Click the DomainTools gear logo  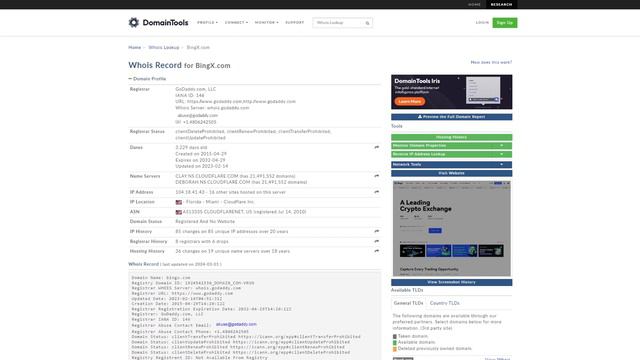pos(133,22)
